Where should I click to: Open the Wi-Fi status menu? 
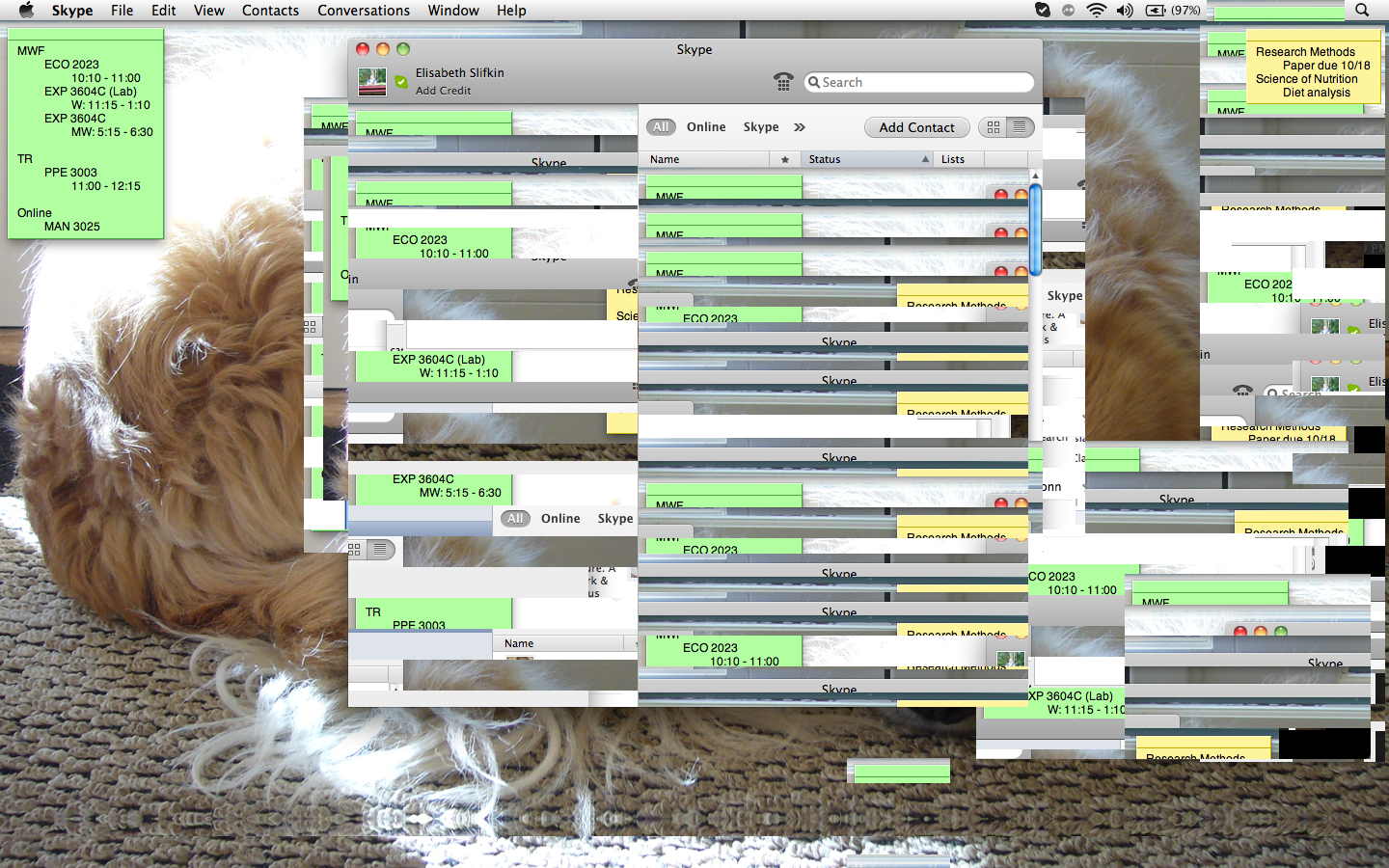point(1097,11)
